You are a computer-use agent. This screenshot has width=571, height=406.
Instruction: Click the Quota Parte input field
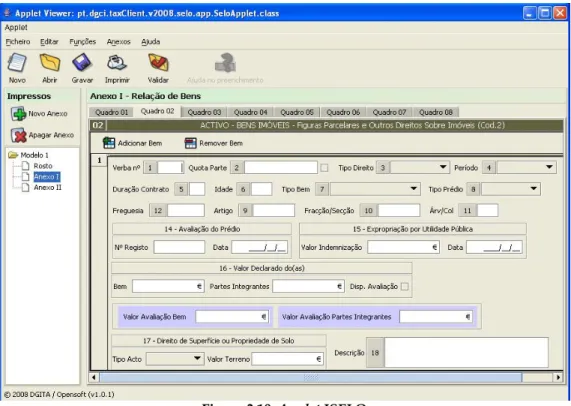[281, 168]
